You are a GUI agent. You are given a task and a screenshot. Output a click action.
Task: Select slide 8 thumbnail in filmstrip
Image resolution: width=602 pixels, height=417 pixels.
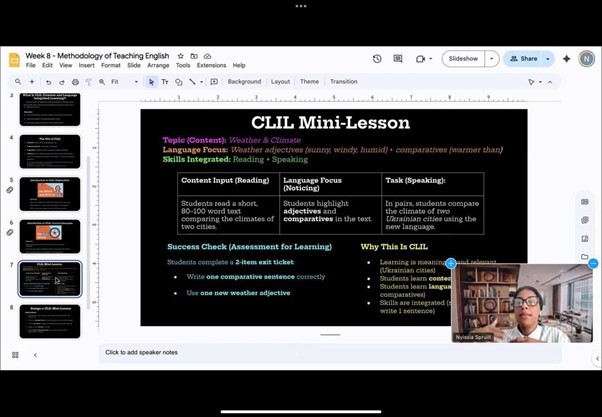49,322
